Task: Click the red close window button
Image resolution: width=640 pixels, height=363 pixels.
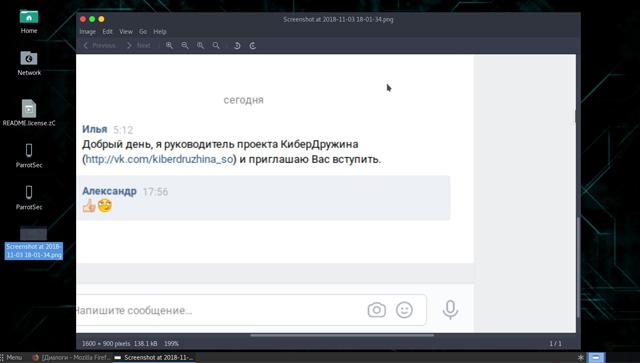Action: pos(83,19)
